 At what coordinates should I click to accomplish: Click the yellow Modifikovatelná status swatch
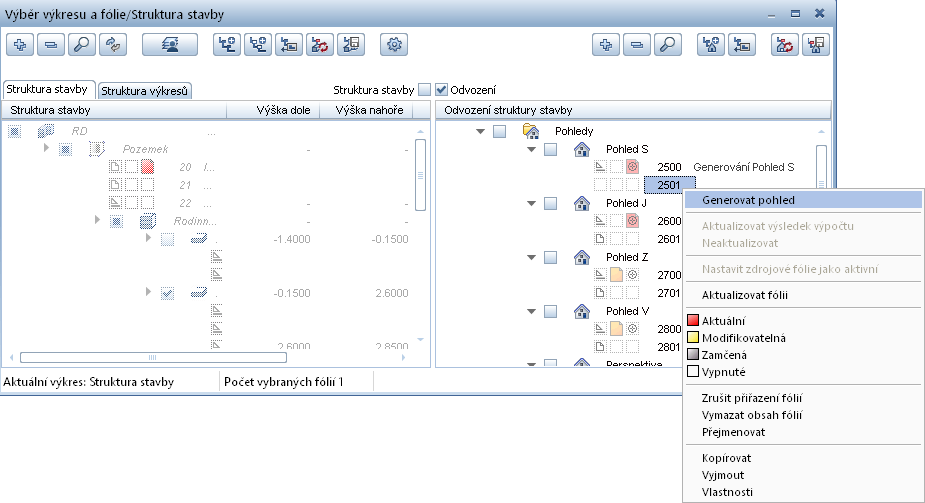point(693,338)
